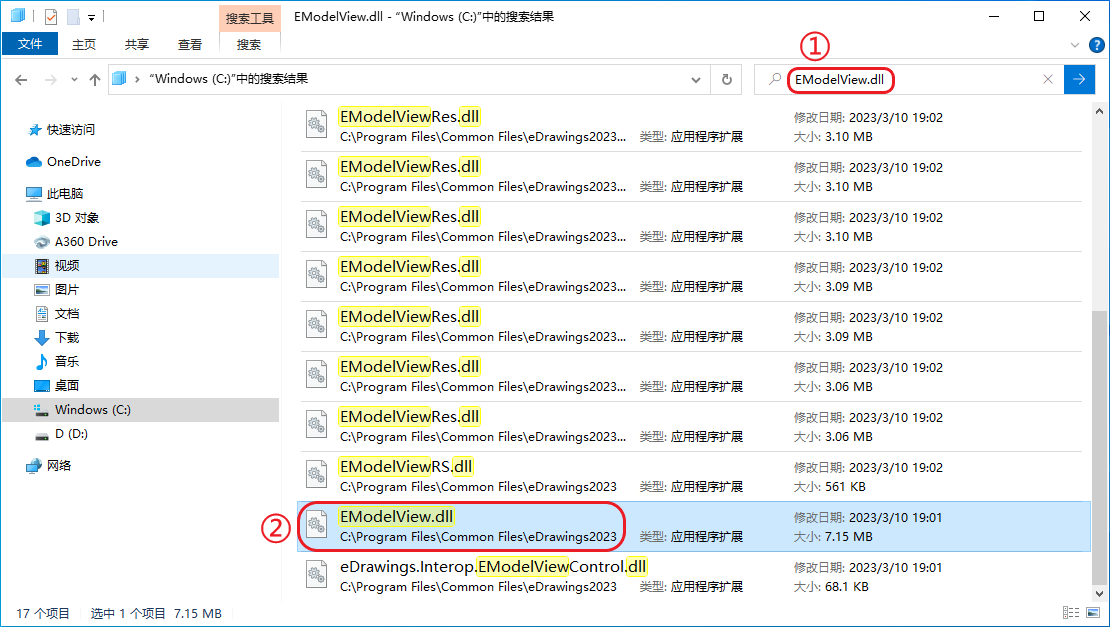Select the 搜索工具 contextual tab header
This screenshot has height=627, width=1110.
point(249,18)
